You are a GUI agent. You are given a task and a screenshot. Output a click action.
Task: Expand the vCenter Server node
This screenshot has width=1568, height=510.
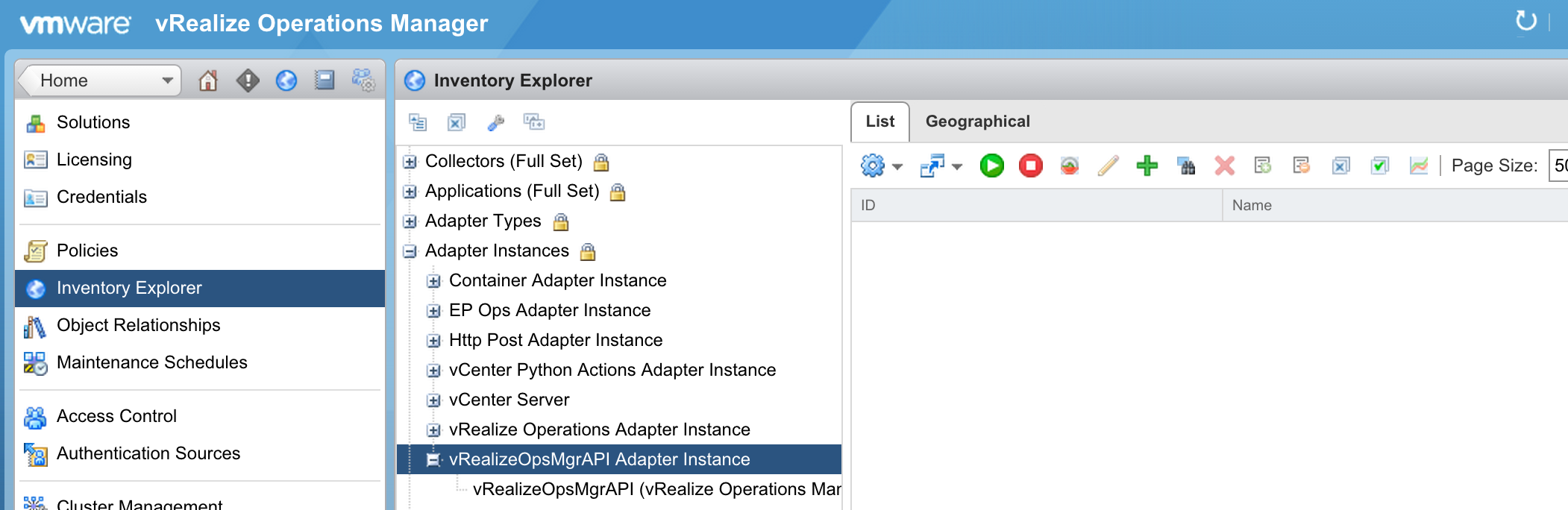(433, 400)
